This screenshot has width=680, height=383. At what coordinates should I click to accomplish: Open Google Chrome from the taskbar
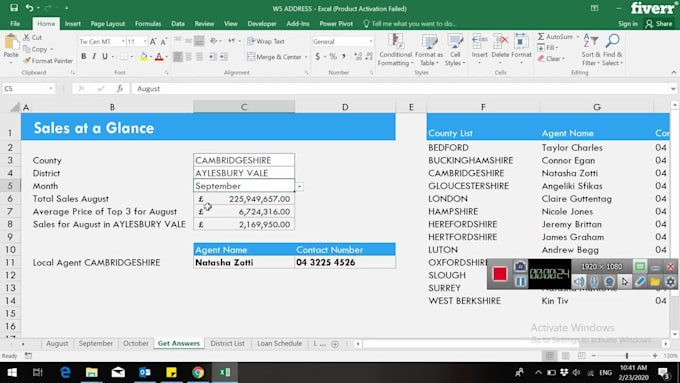198,372
